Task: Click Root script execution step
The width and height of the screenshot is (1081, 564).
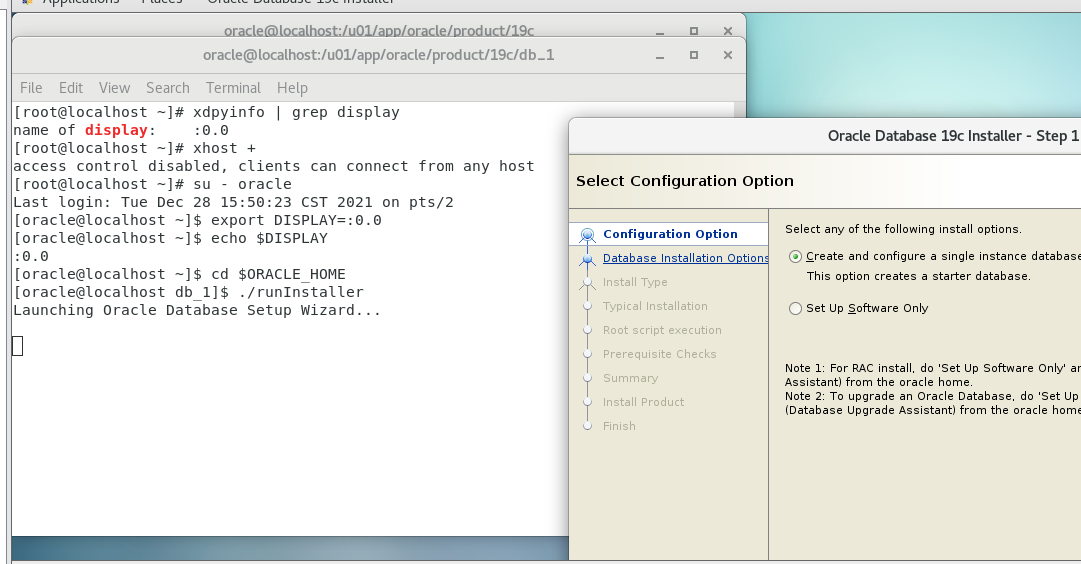Action: (662, 330)
